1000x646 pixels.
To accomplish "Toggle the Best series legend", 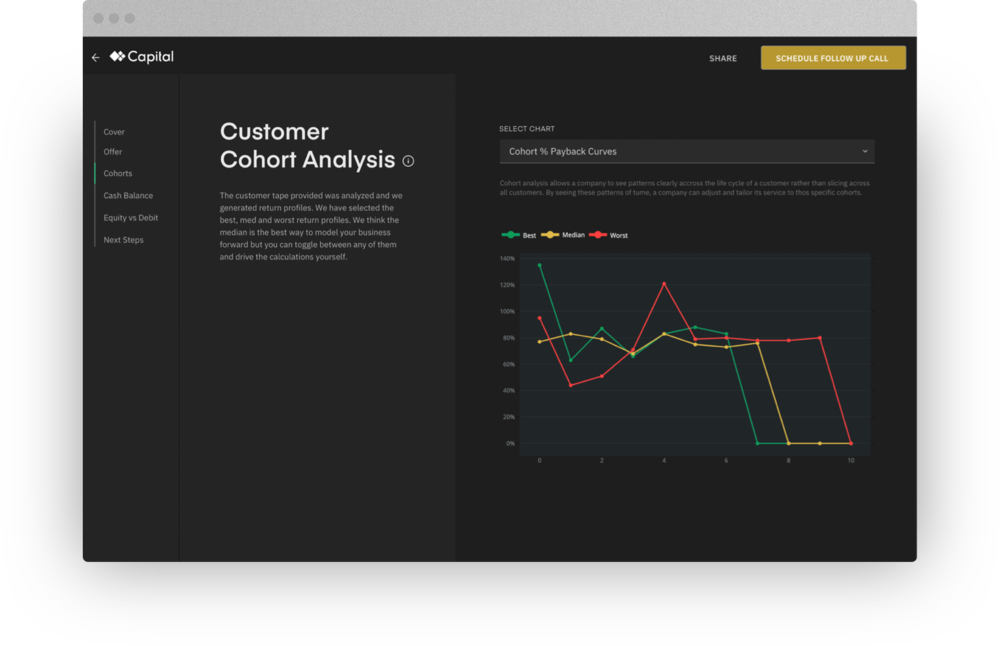I will [519, 235].
